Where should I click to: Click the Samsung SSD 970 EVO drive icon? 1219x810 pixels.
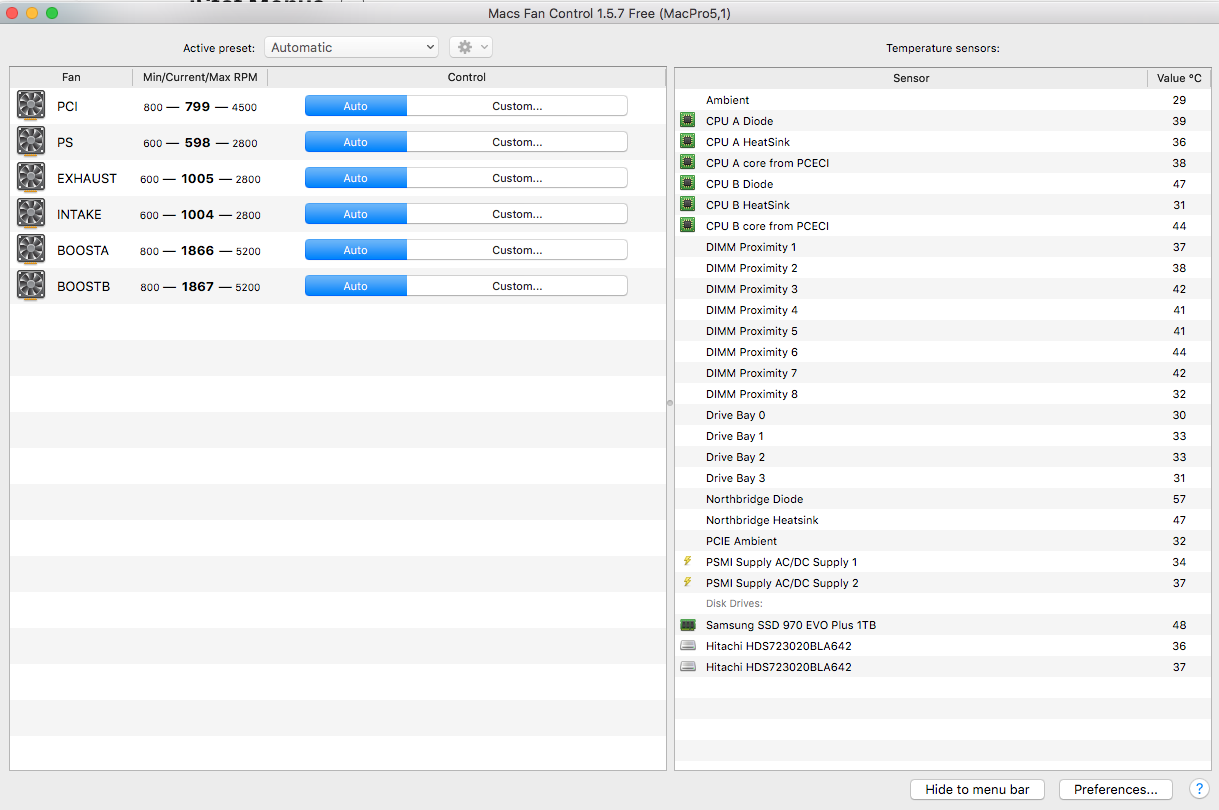pyautogui.click(x=687, y=624)
